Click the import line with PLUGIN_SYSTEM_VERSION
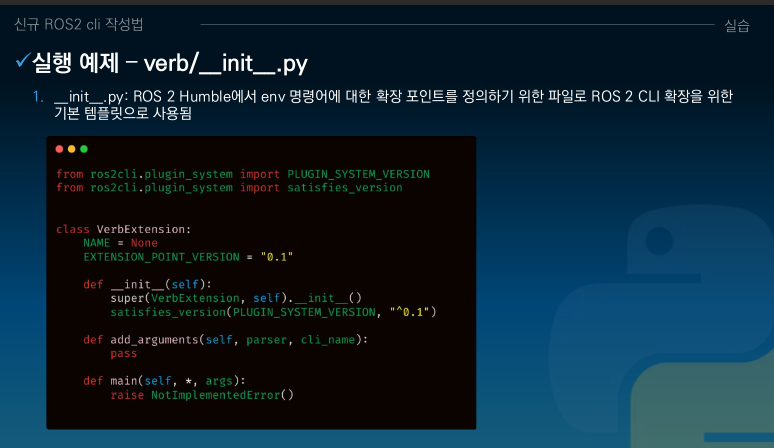This screenshot has width=774, height=448. [243, 174]
